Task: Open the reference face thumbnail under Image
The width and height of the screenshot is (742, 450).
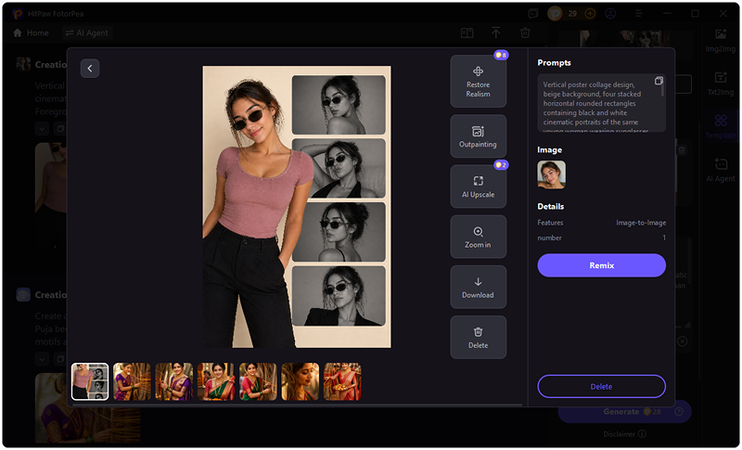Action: pos(551,175)
